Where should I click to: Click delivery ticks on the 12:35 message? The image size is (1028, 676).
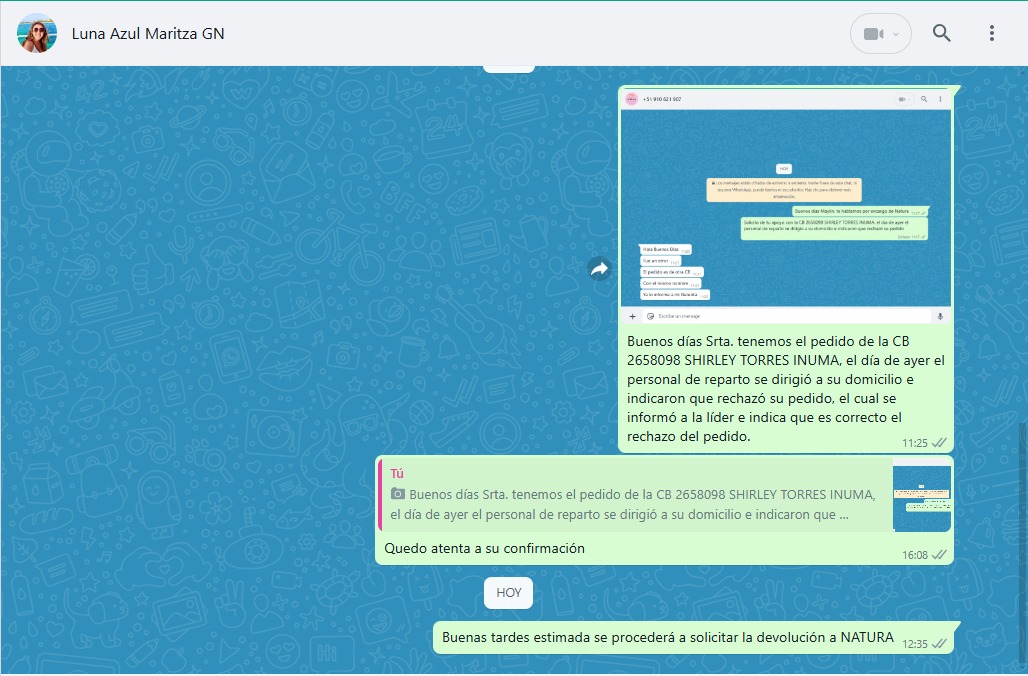pyautogui.click(x=939, y=644)
